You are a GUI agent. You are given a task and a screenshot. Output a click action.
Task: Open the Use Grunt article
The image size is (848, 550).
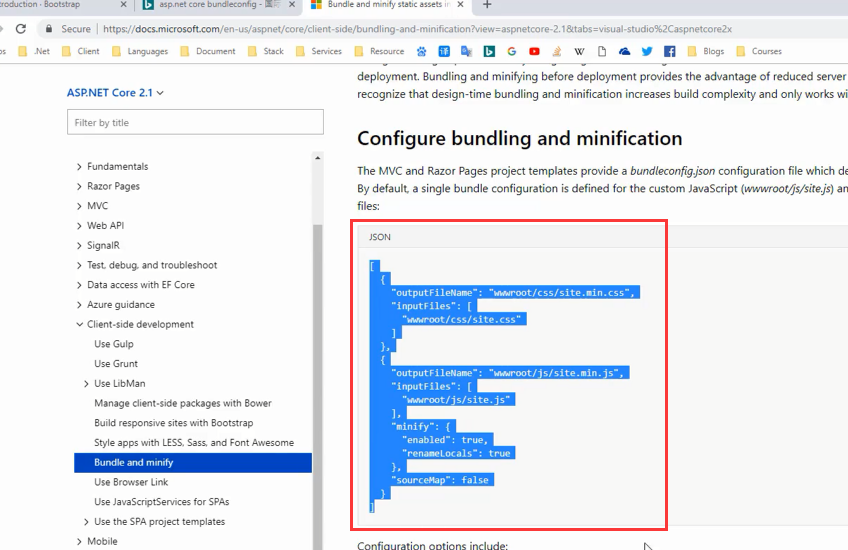pyautogui.click(x=116, y=363)
